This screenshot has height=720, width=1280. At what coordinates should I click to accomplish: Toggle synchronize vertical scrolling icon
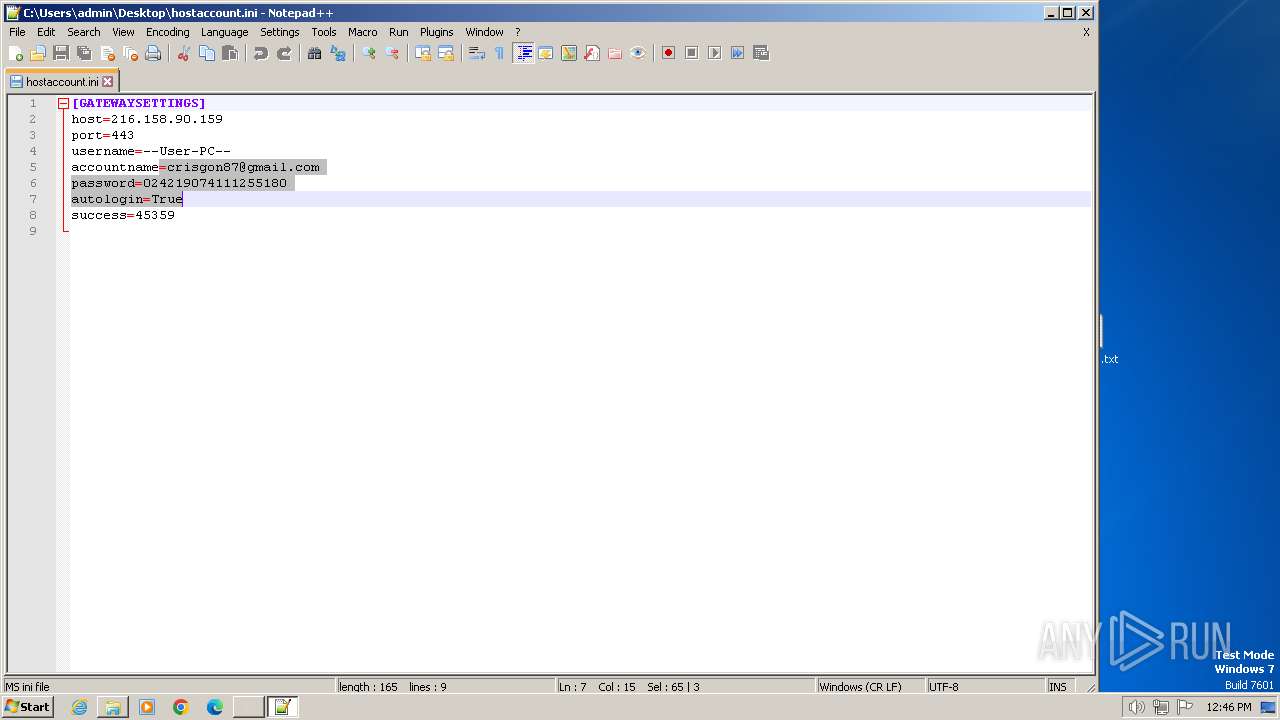[x=423, y=53]
